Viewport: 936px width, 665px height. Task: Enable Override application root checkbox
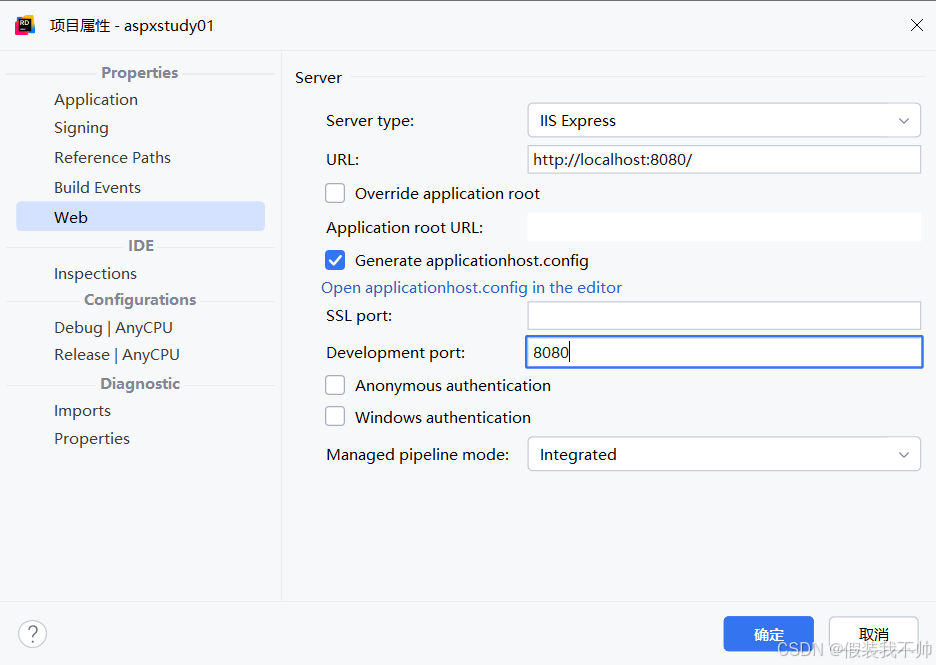click(336, 194)
